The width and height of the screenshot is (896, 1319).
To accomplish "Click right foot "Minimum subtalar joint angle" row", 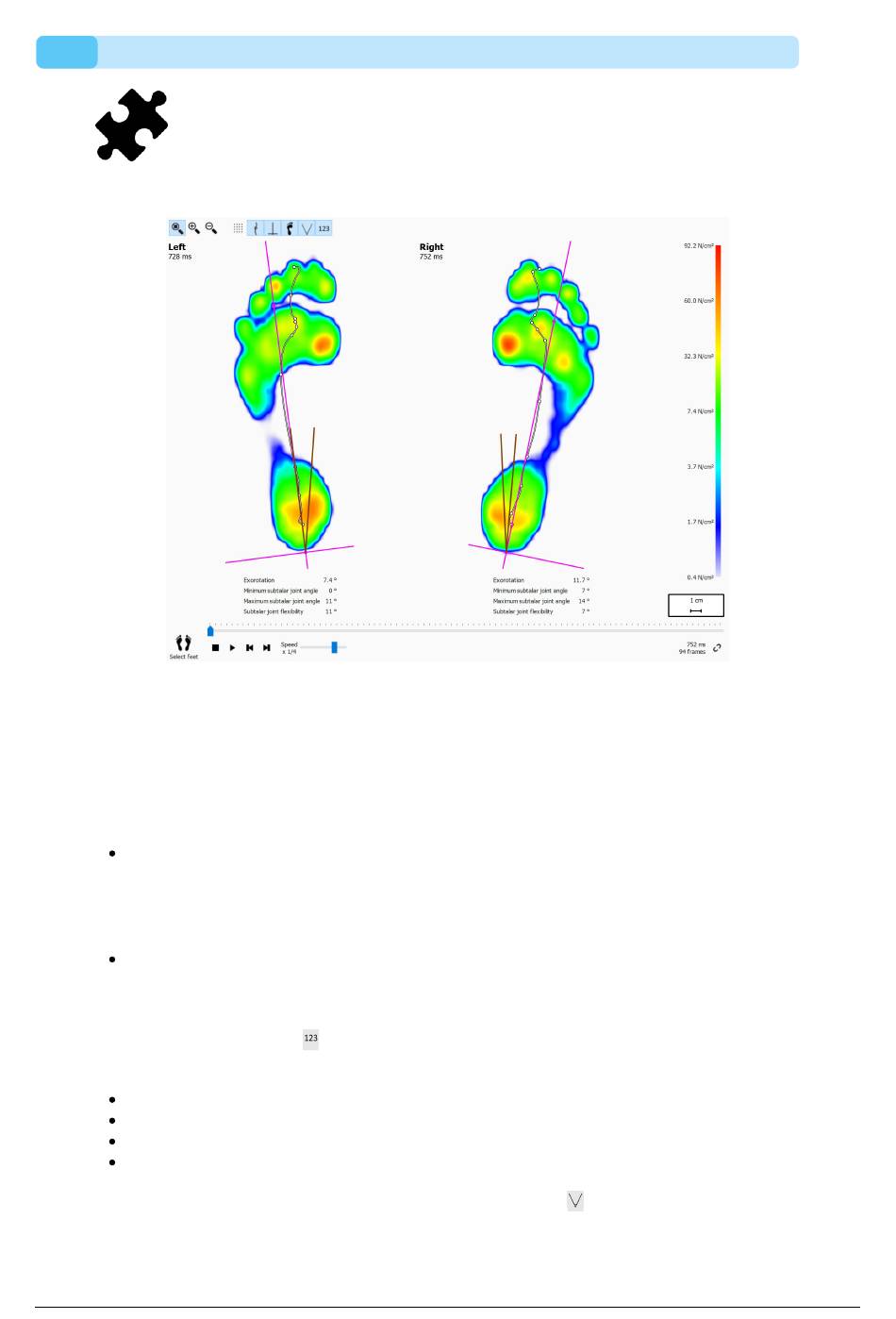I will point(541,591).
